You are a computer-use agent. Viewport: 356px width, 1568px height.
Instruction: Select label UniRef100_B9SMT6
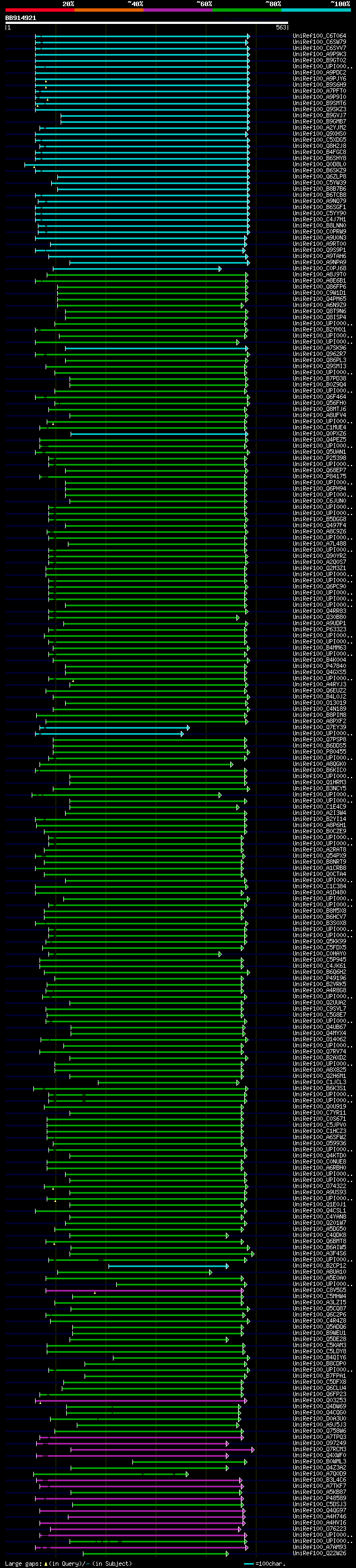pos(319,103)
